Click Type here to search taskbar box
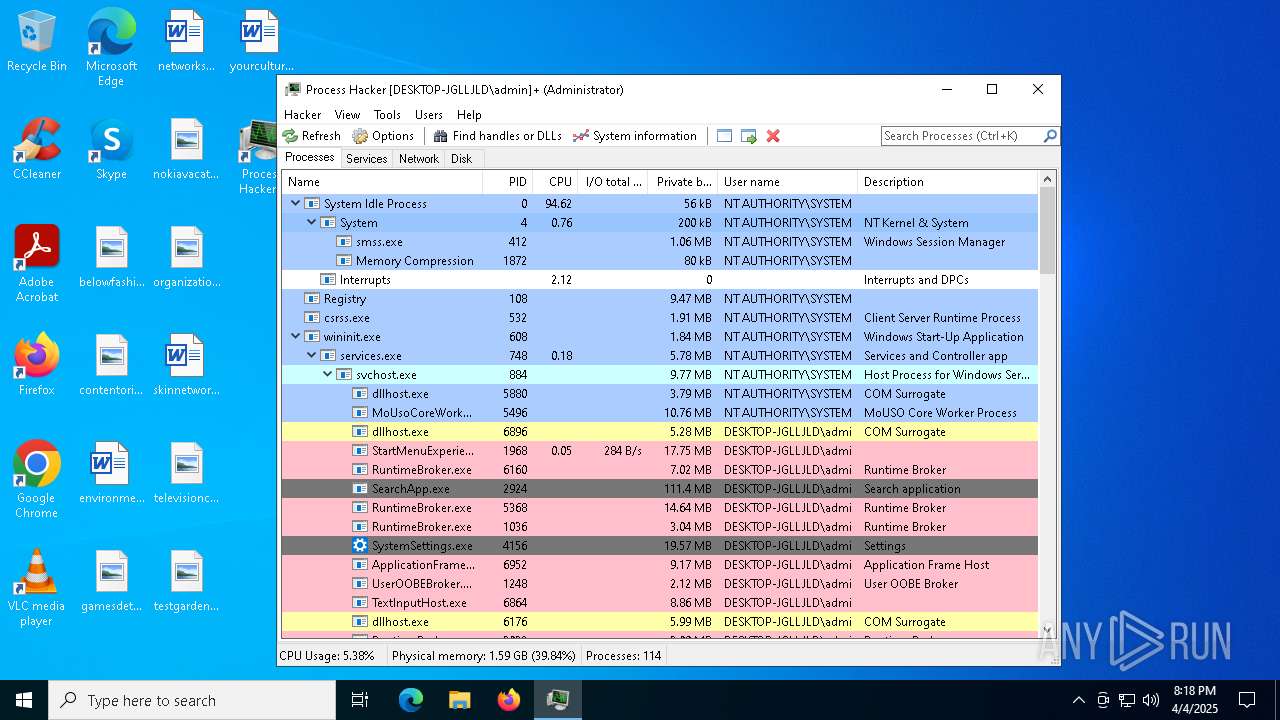Screen dimensions: 1280x720 click(192, 700)
